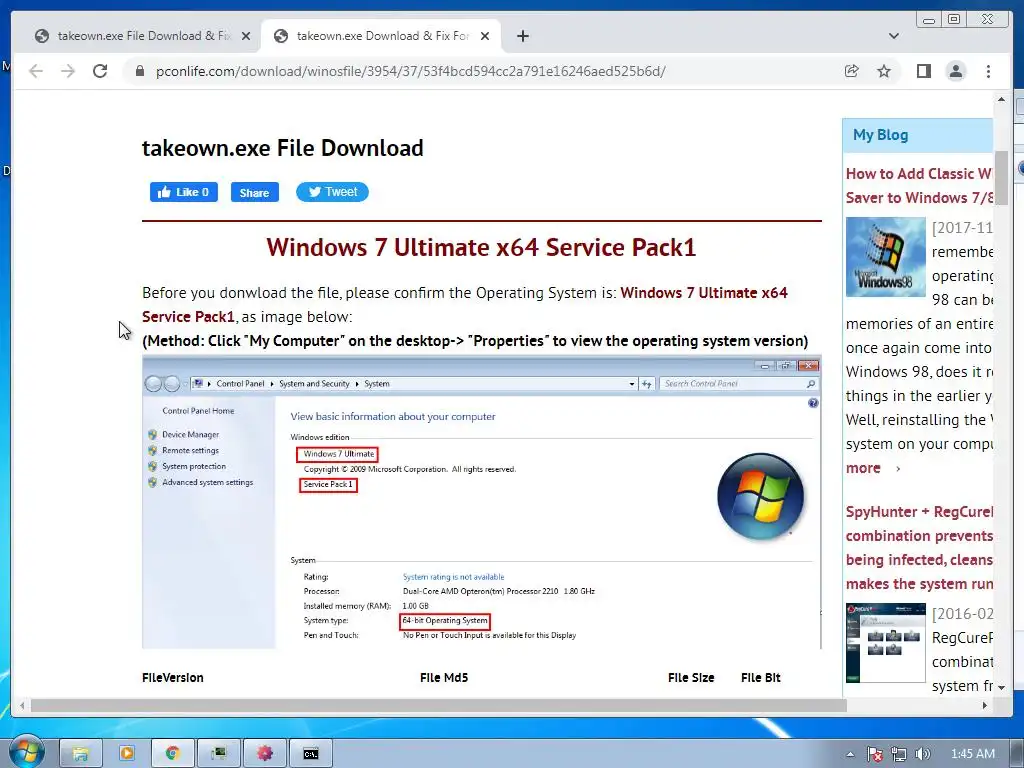Click the 'File Size' column header
Viewport: 1024px width, 768px height.
(x=691, y=678)
